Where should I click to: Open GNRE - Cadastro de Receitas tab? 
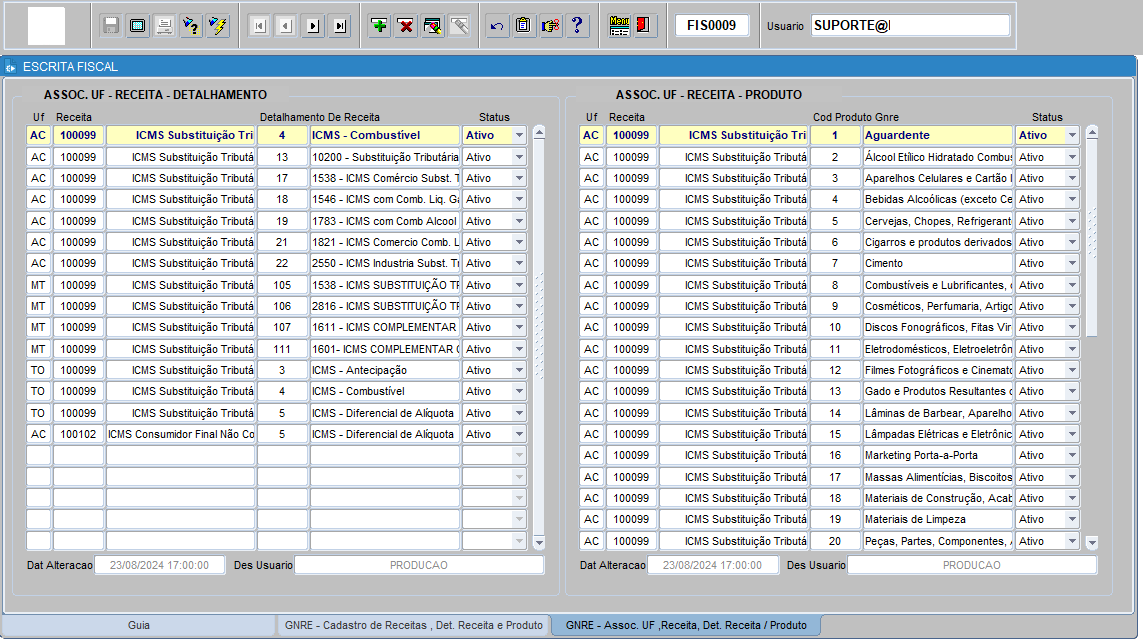413,625
